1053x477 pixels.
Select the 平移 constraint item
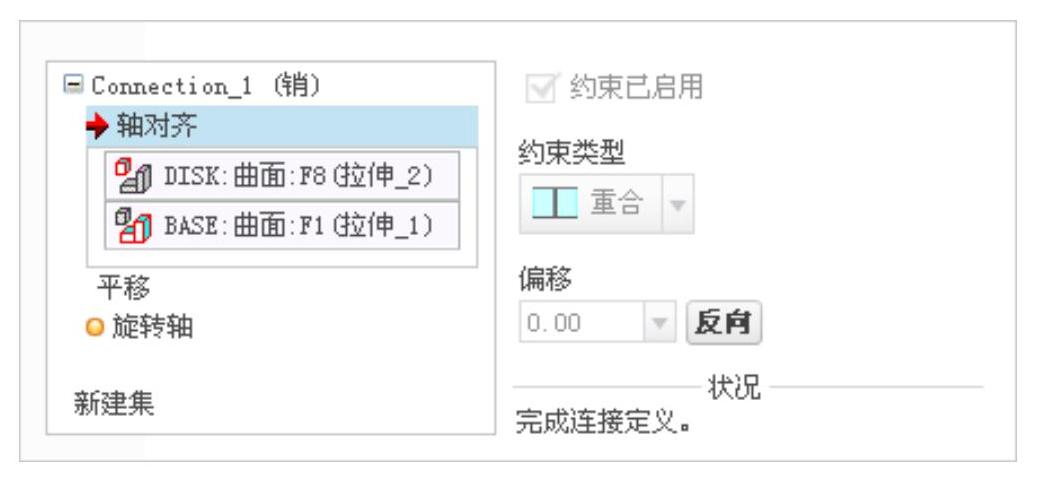[x=124, y=289]
